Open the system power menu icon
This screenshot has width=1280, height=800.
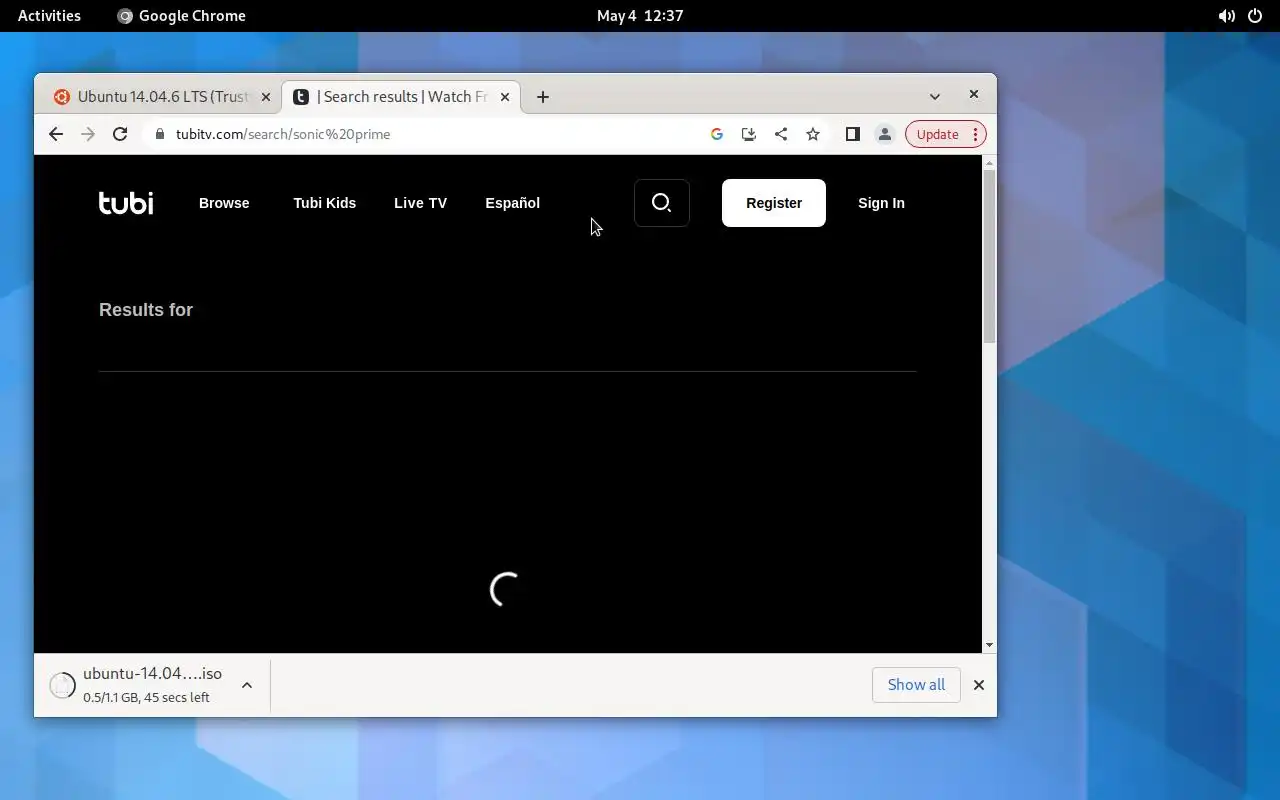point(1255,16)
